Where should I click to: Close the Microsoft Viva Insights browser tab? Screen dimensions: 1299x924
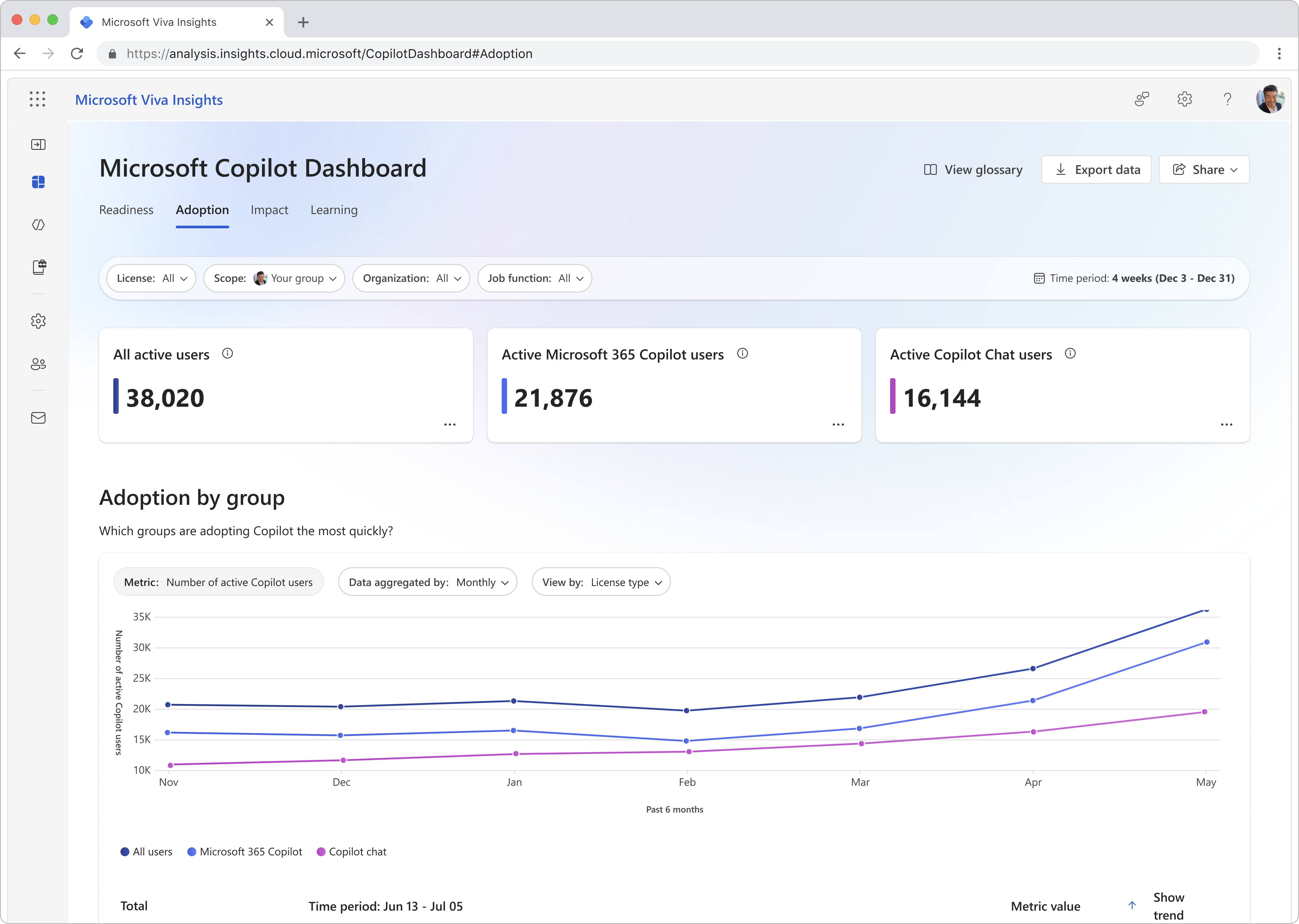270,22
